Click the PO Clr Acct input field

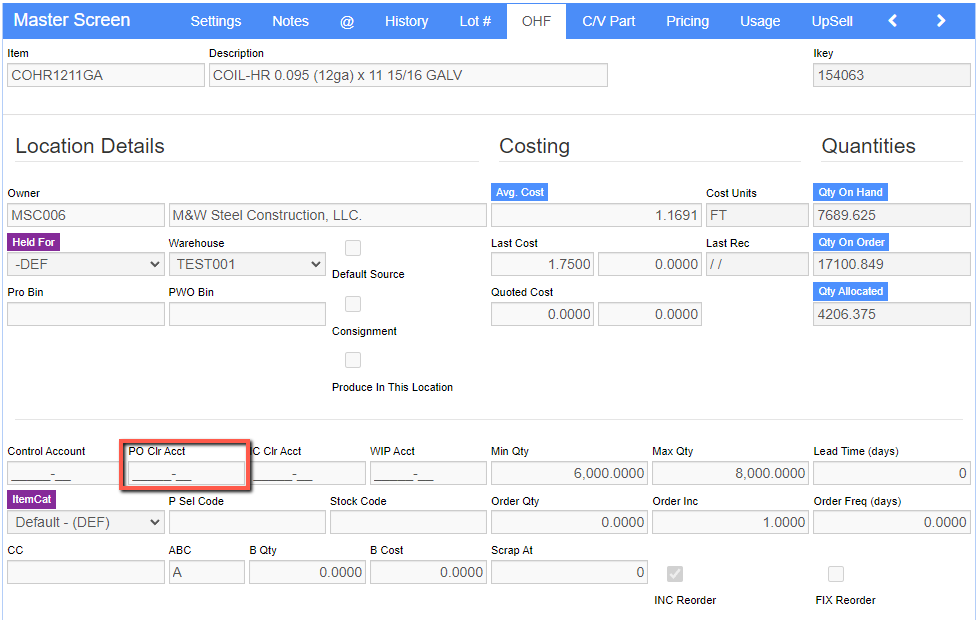186,473
